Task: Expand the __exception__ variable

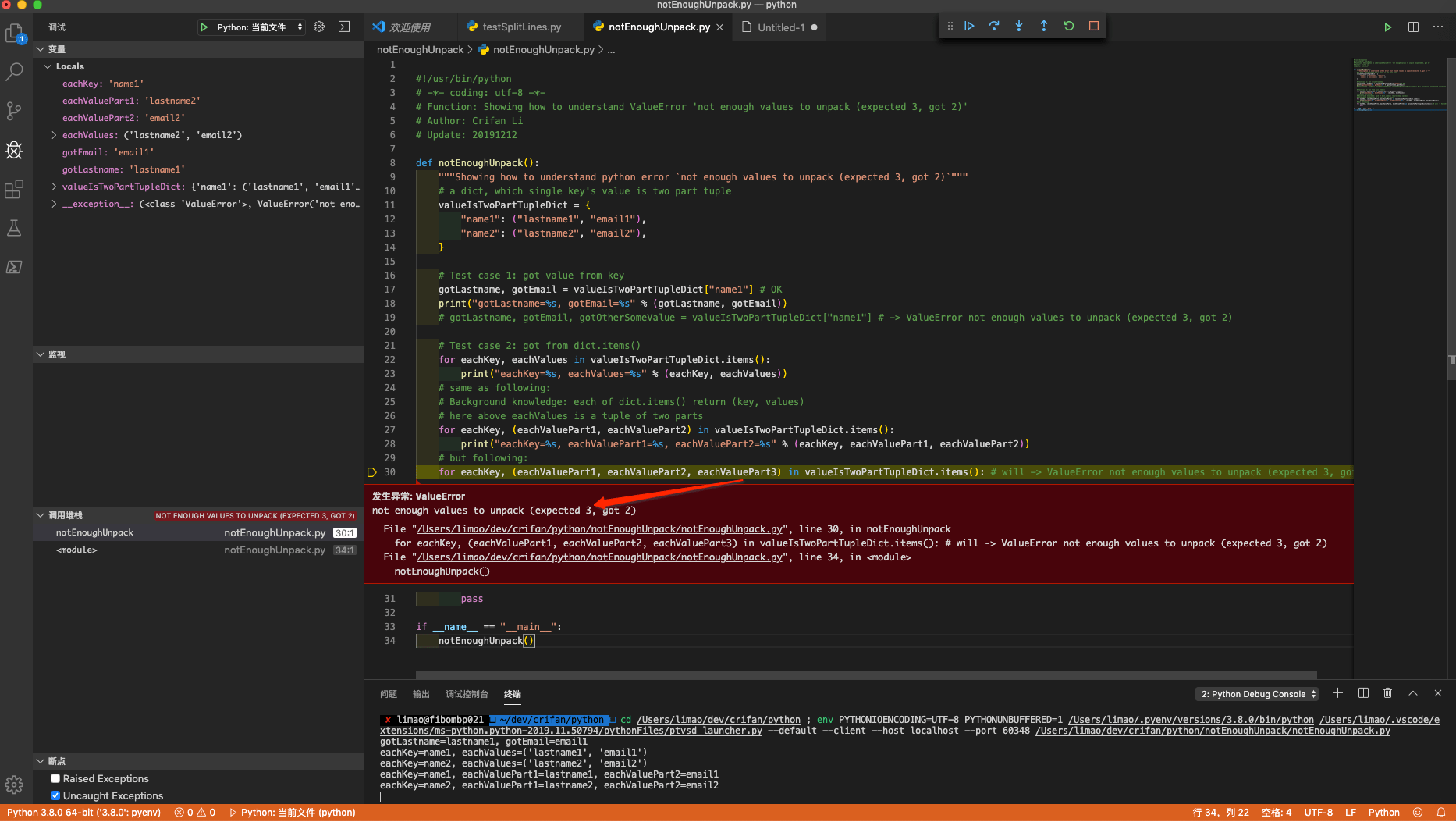Action: (x=54, y=204)
